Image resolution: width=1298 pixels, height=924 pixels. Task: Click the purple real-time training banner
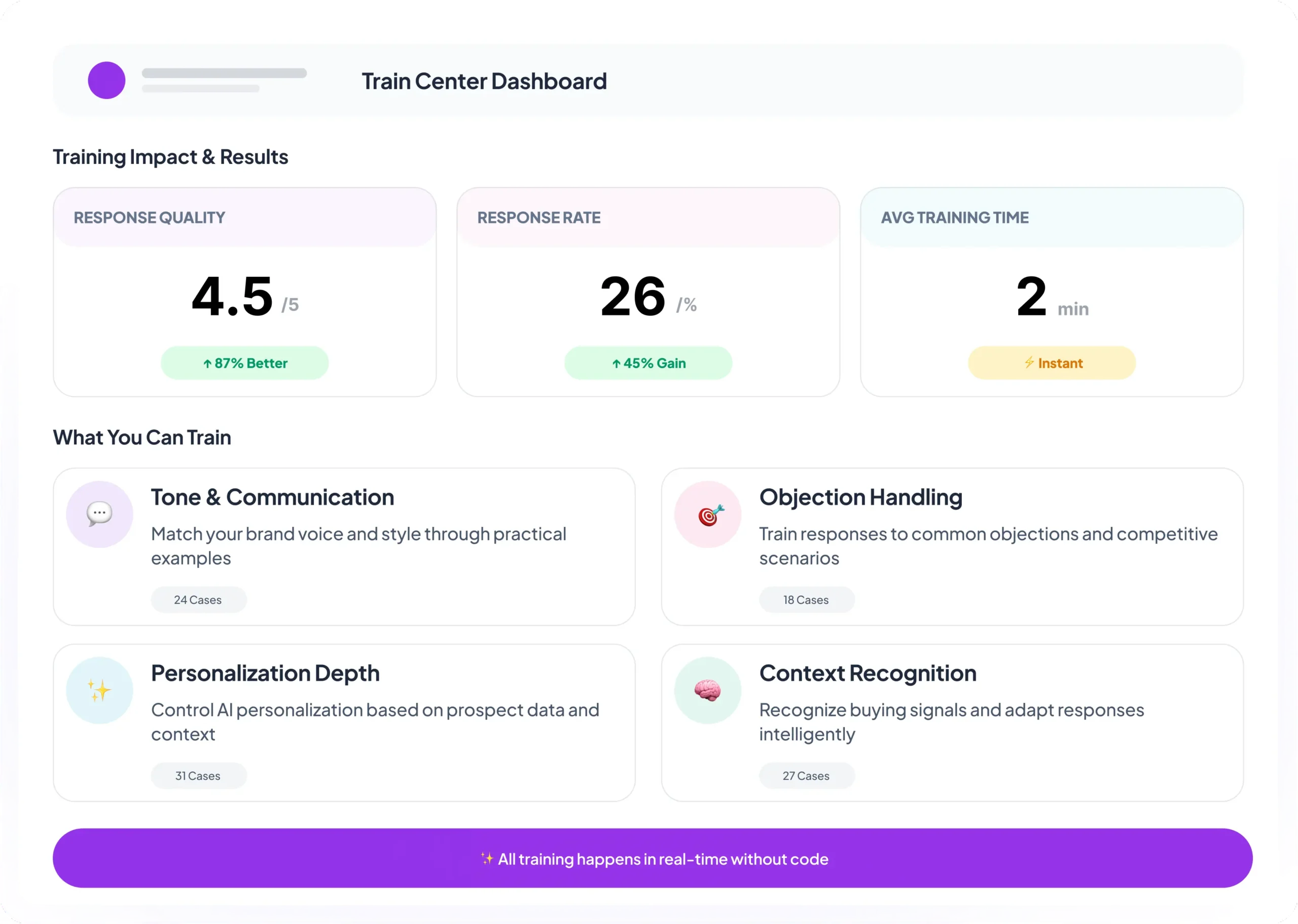pyautogui.click(x=653, y=858)
